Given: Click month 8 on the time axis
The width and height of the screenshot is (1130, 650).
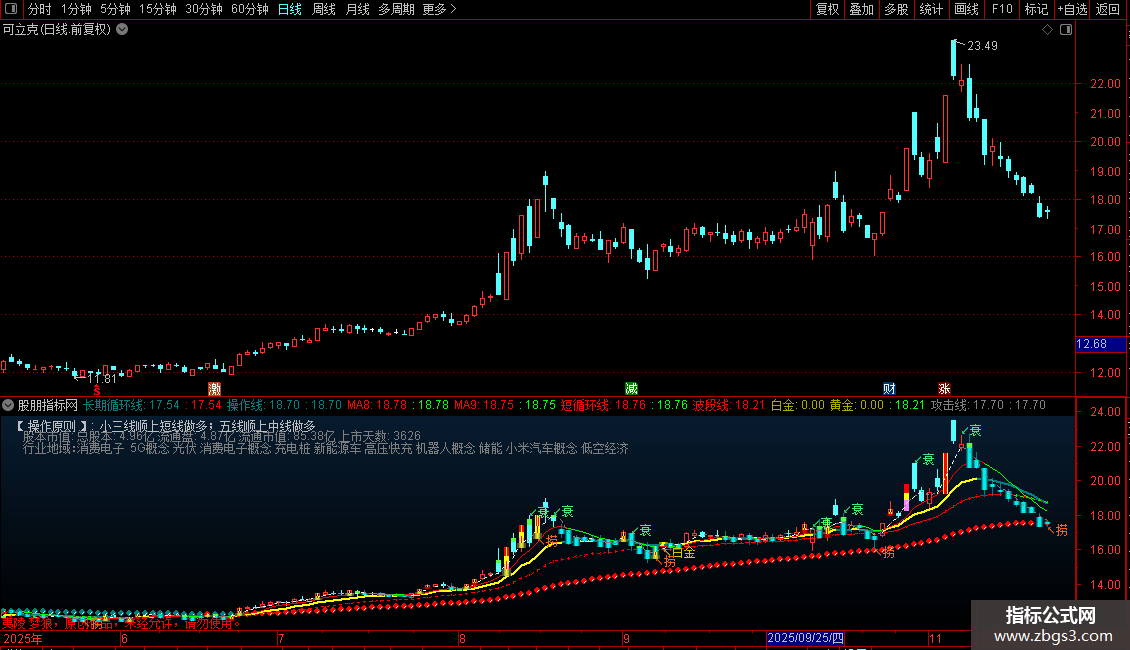Looking at the screenshot, I should (x=462, y=638).
